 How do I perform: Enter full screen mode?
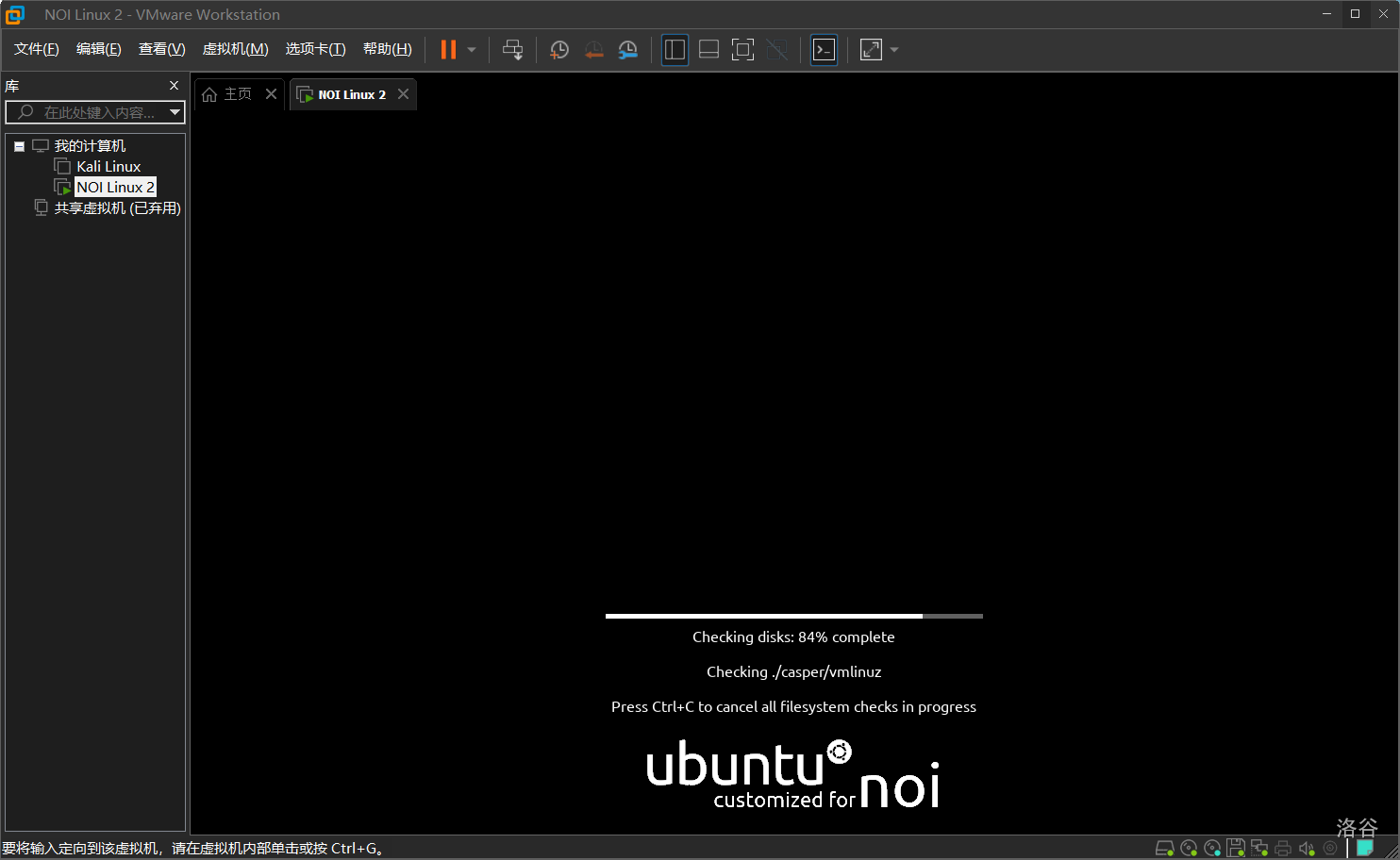742,50
